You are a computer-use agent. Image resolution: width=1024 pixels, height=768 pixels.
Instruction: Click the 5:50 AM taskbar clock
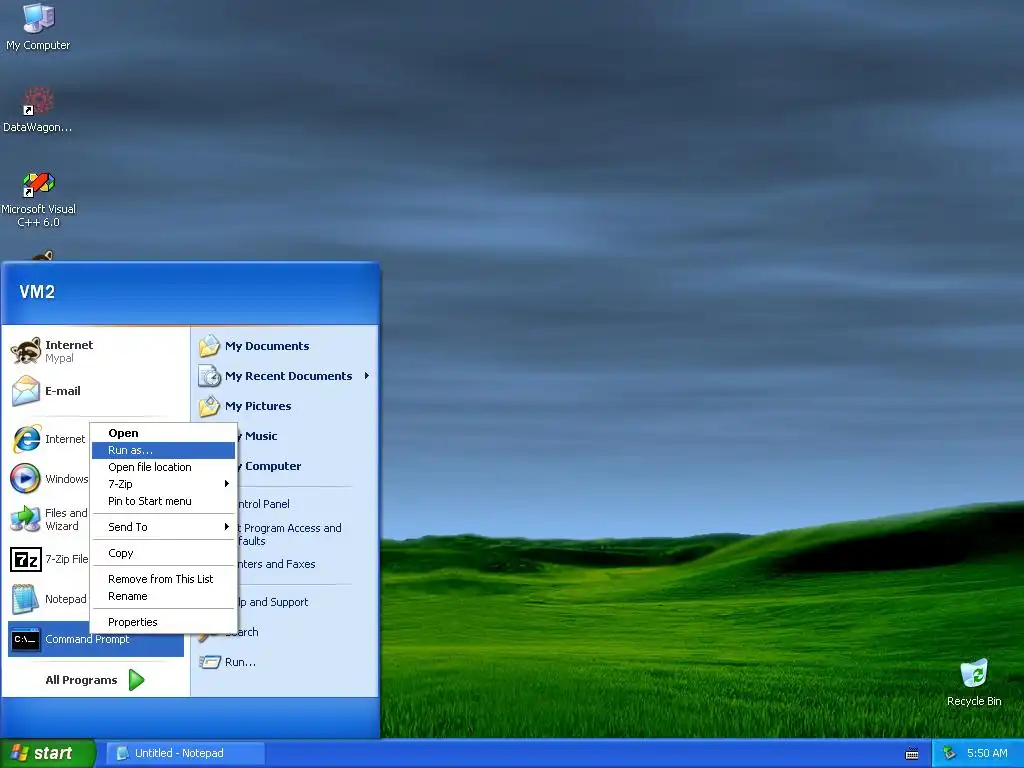coord(987,754)
